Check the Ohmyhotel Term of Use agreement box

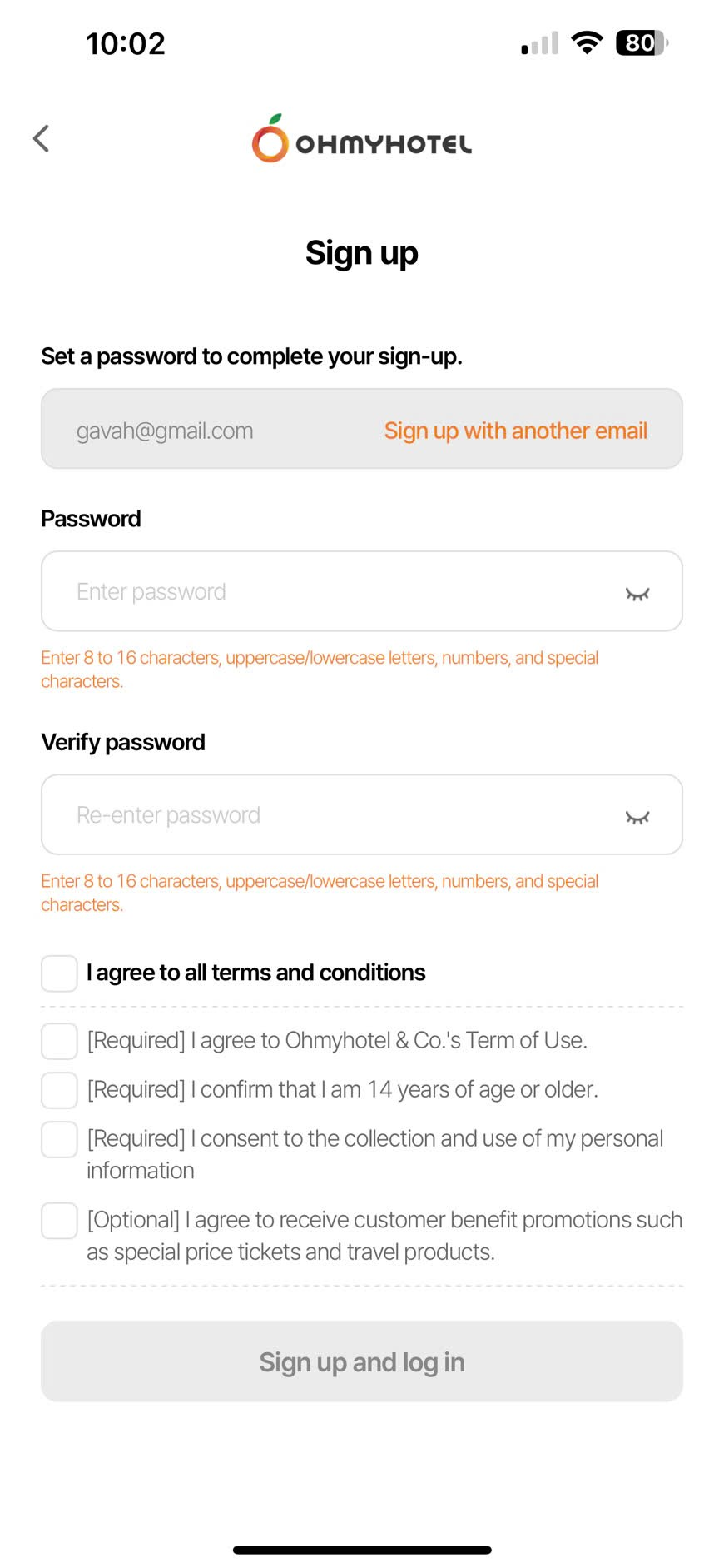tap(60, 1041)
